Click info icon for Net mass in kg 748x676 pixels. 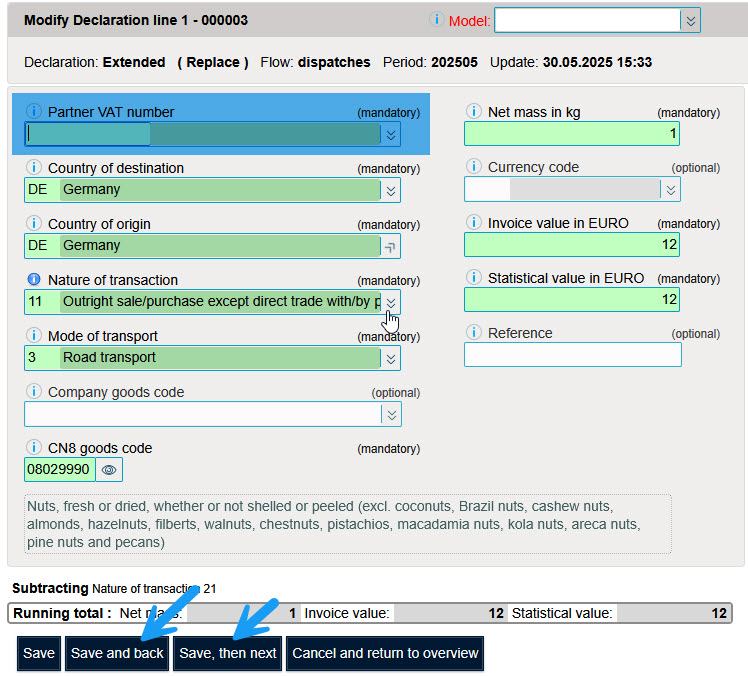coord(473,111)
